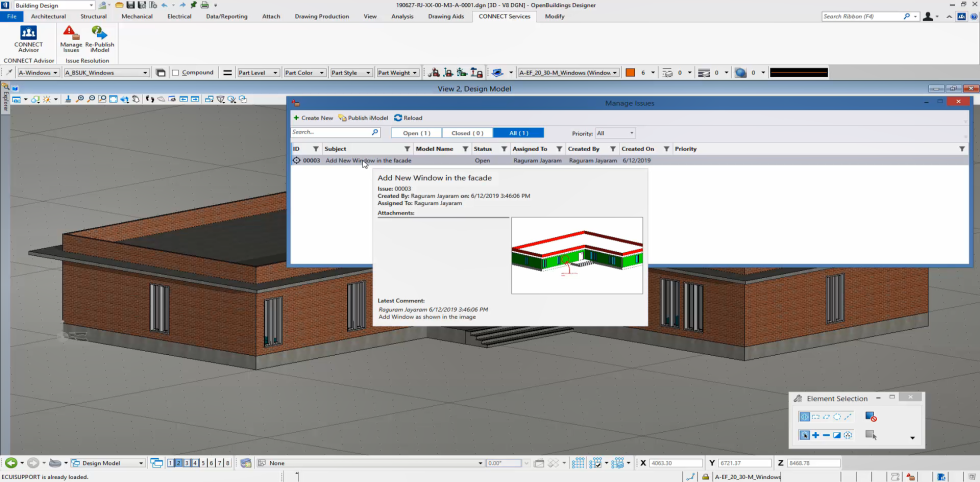
Task: Click the Re-Publish iModel ribbon icon
Action: coord(99,39)
